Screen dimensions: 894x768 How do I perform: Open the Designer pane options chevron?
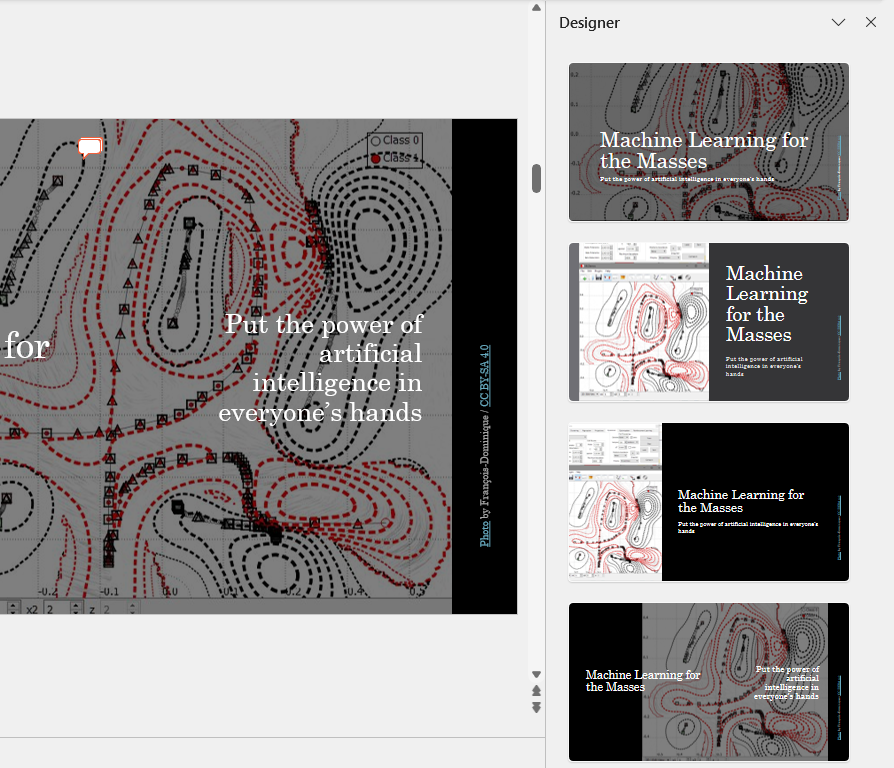[x=838, y=22]
